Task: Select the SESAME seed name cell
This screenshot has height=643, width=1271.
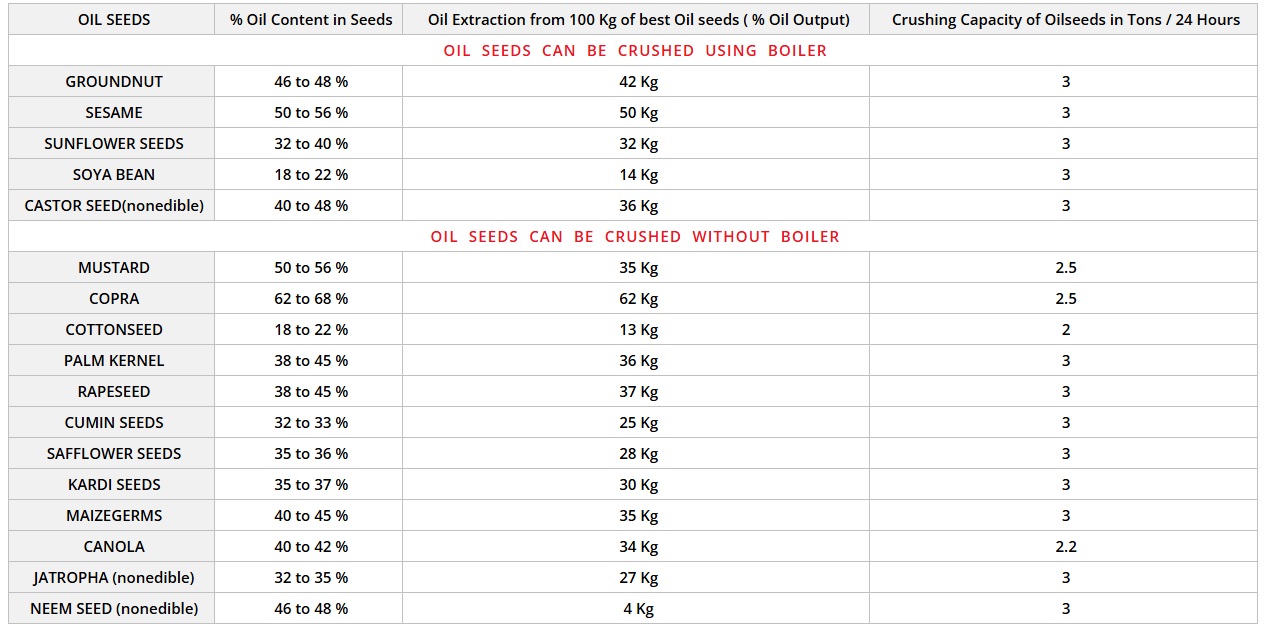Action: pyautogui.click(x=114, y=112)
